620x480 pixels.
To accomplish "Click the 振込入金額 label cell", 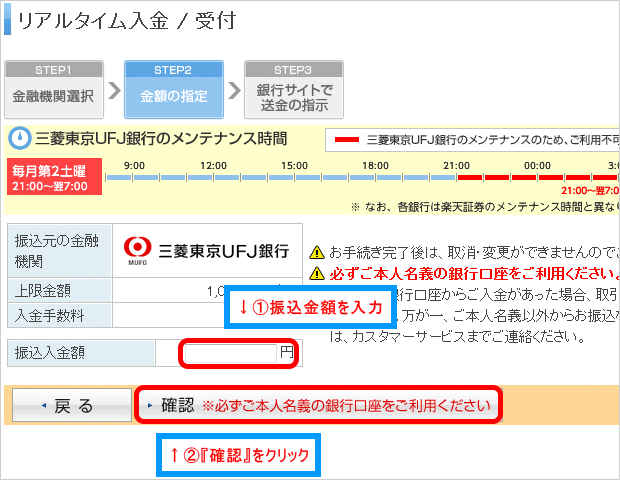I will pos(81,353).
